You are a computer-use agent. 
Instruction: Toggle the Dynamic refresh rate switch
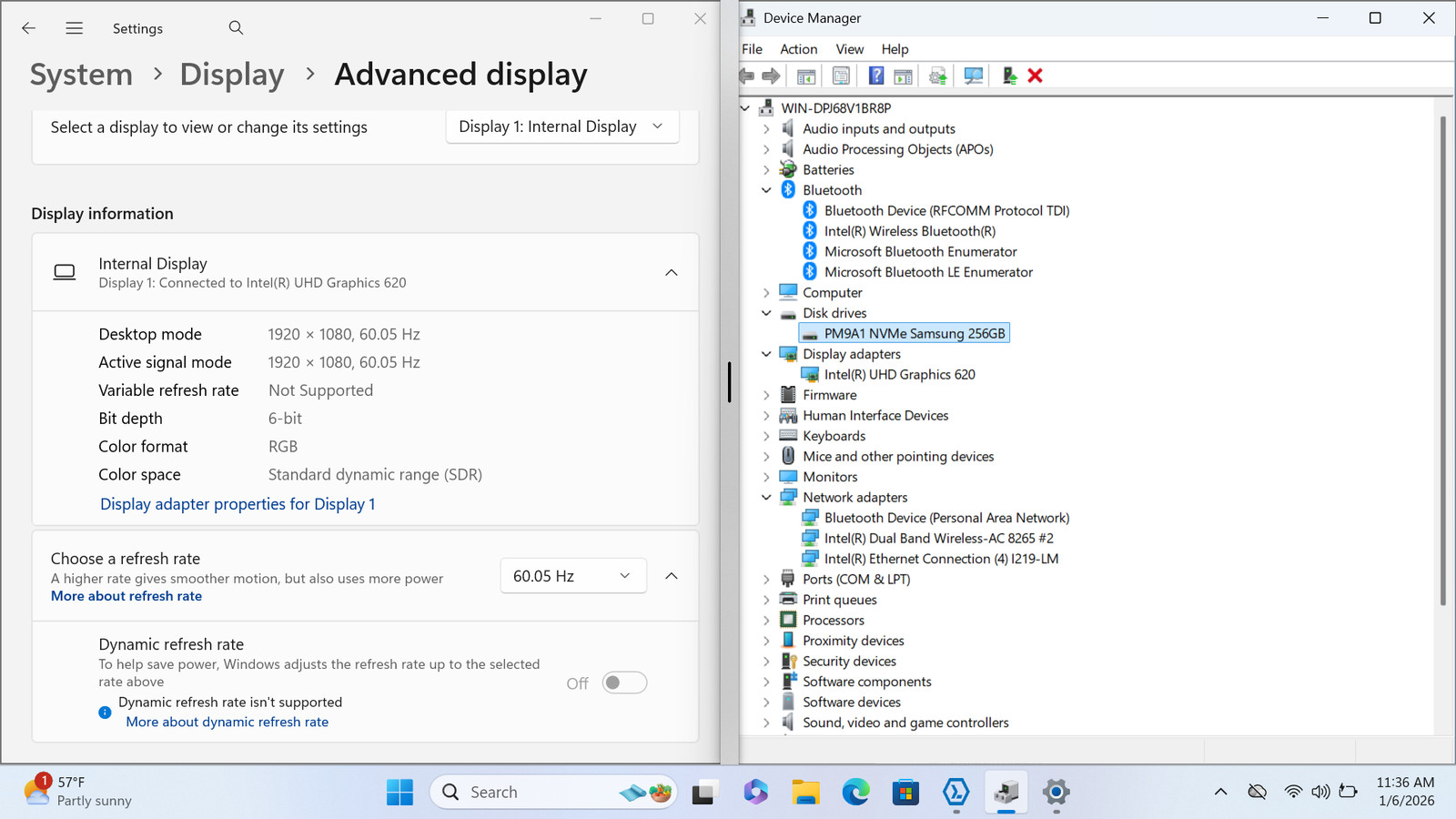625,682
